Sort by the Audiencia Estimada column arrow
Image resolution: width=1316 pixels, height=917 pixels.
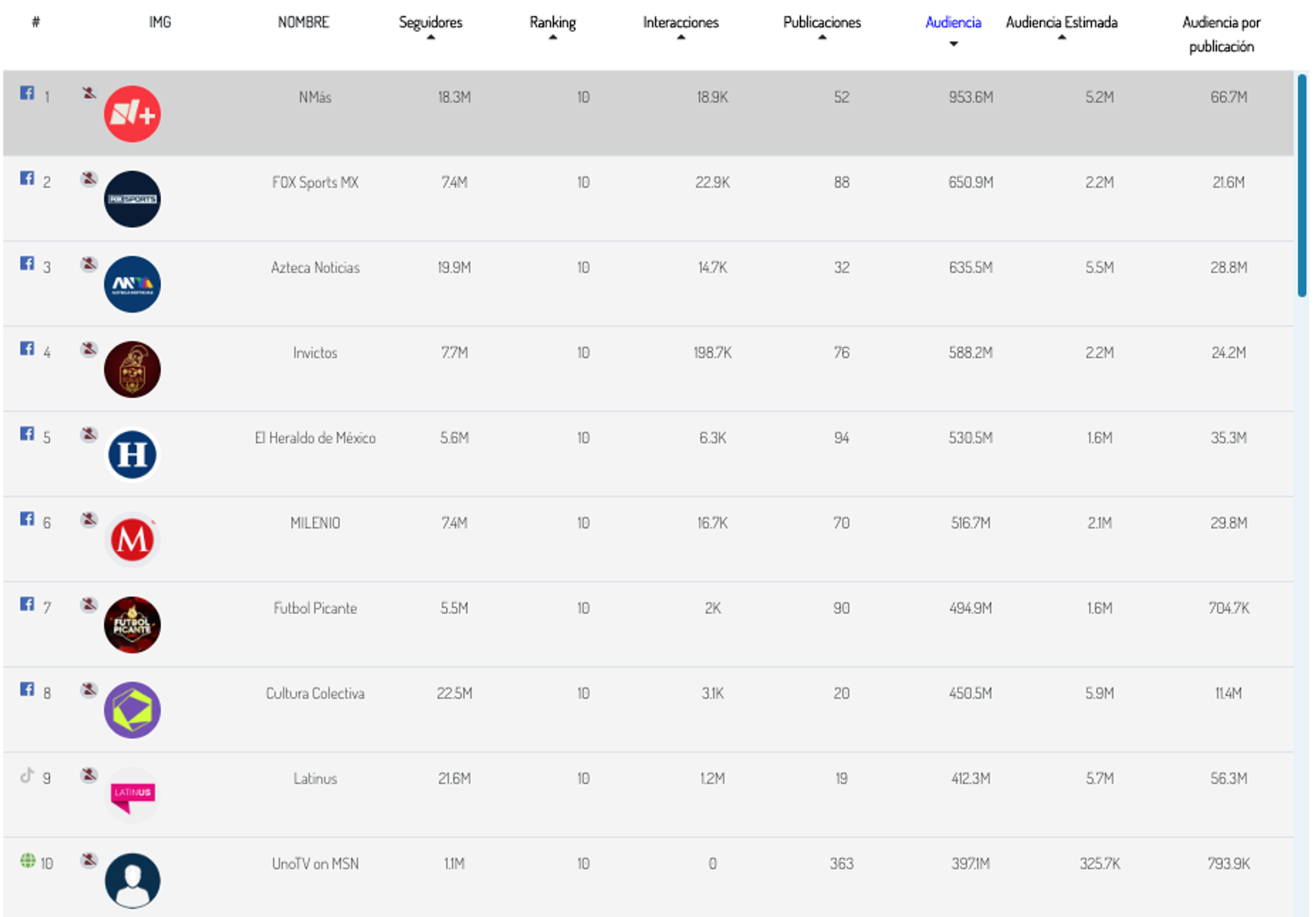1062,38
